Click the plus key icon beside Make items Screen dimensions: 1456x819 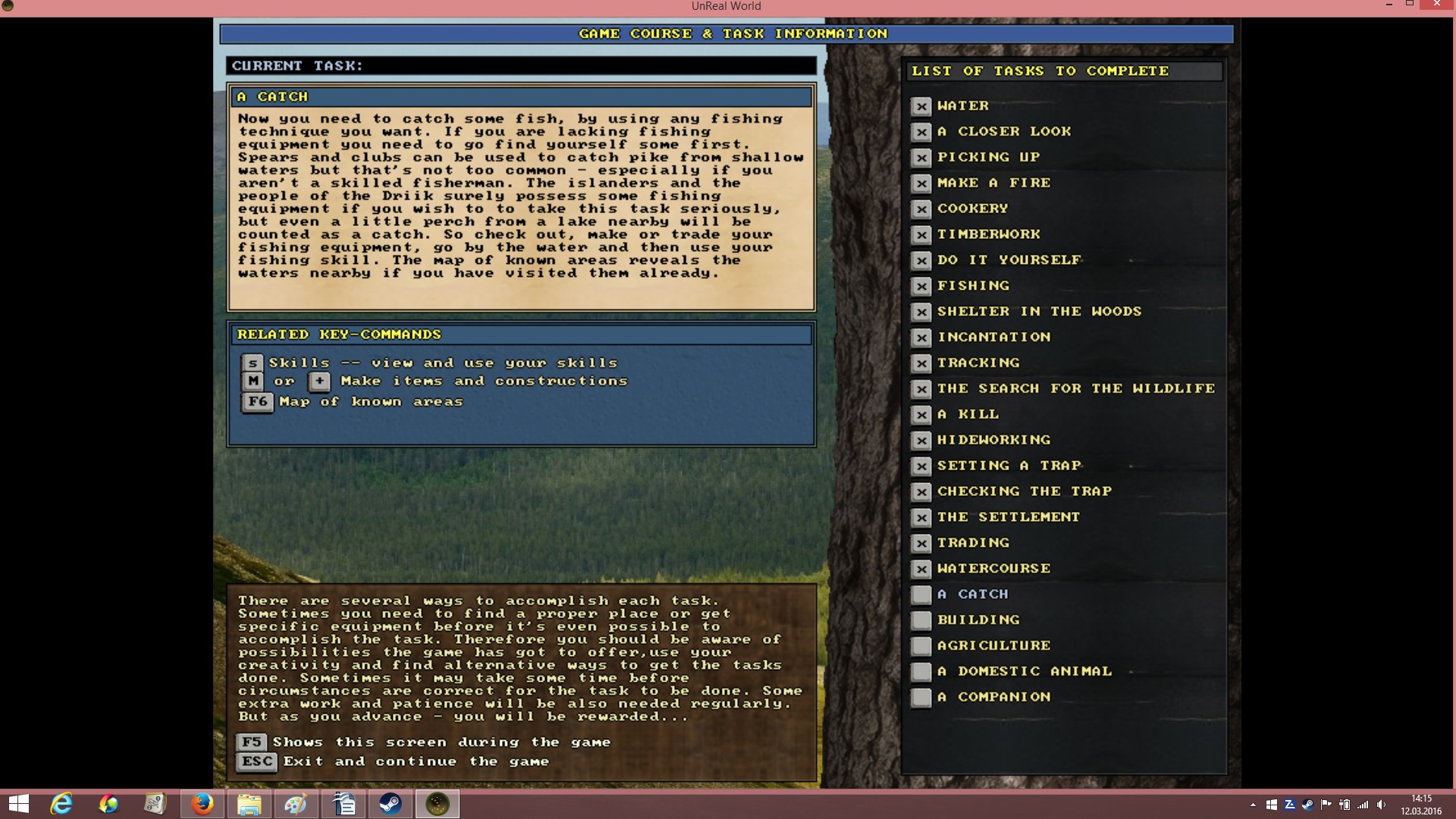point(319,381)
